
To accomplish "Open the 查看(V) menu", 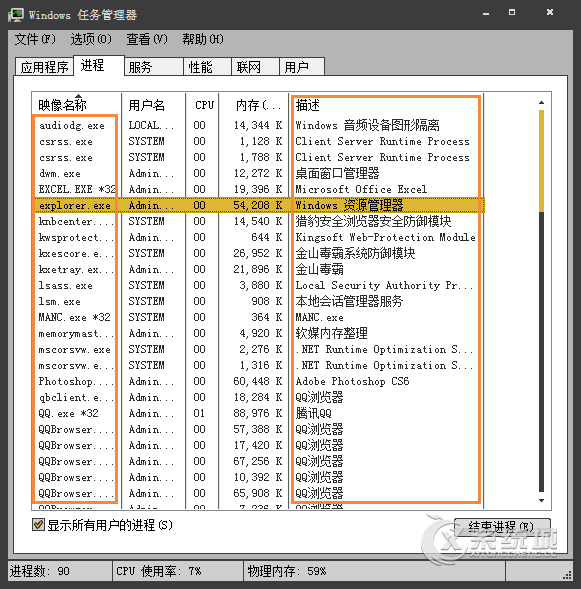I will pos(147,39).
